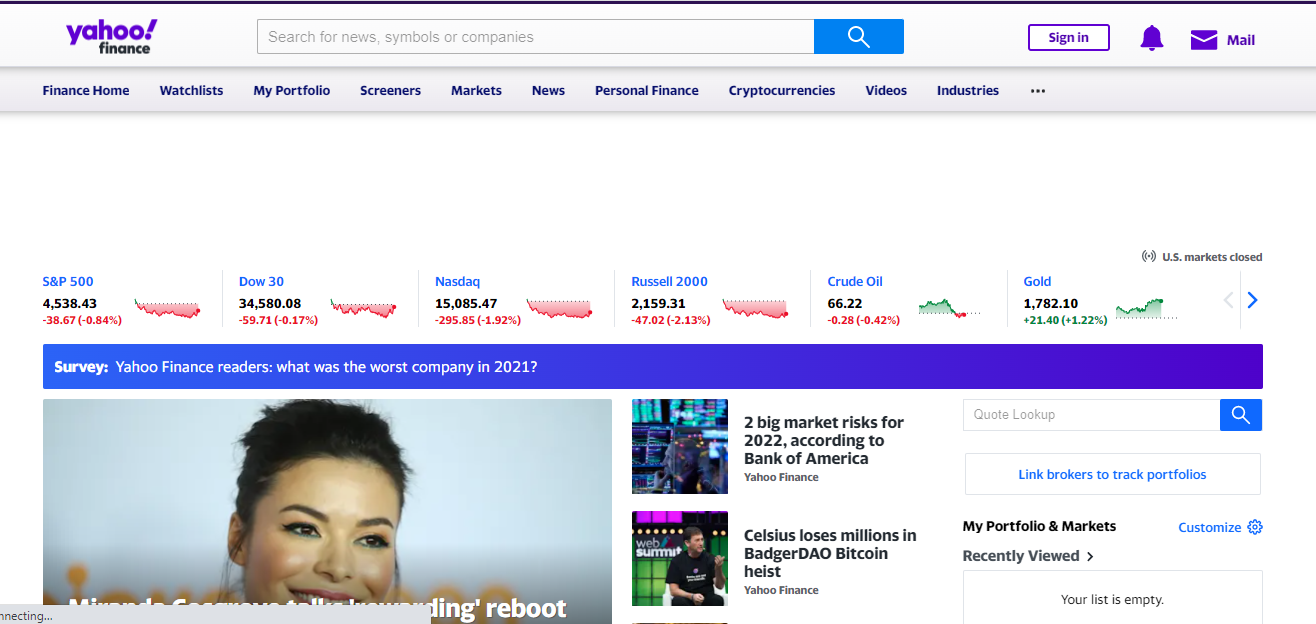Read 2 big market risks for 2022 article
Image resolution: width=1316 pixels, height=624 pixels.
824,440
